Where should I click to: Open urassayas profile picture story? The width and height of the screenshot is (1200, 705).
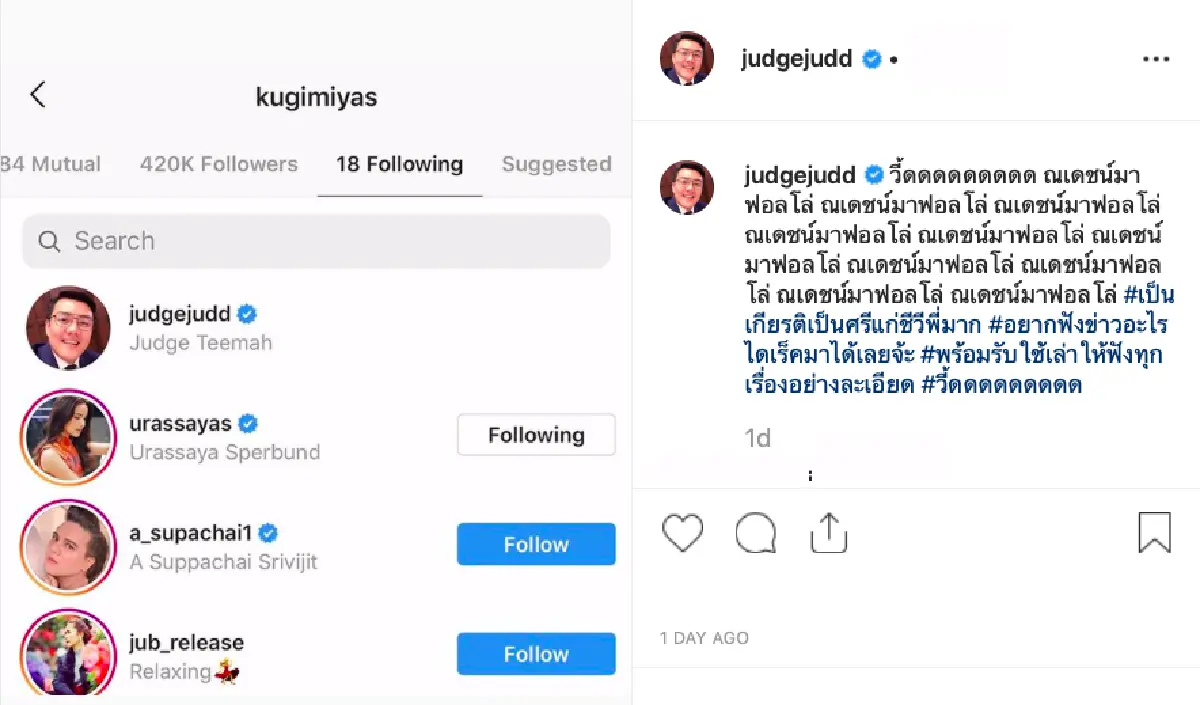[x=67, y=437]
